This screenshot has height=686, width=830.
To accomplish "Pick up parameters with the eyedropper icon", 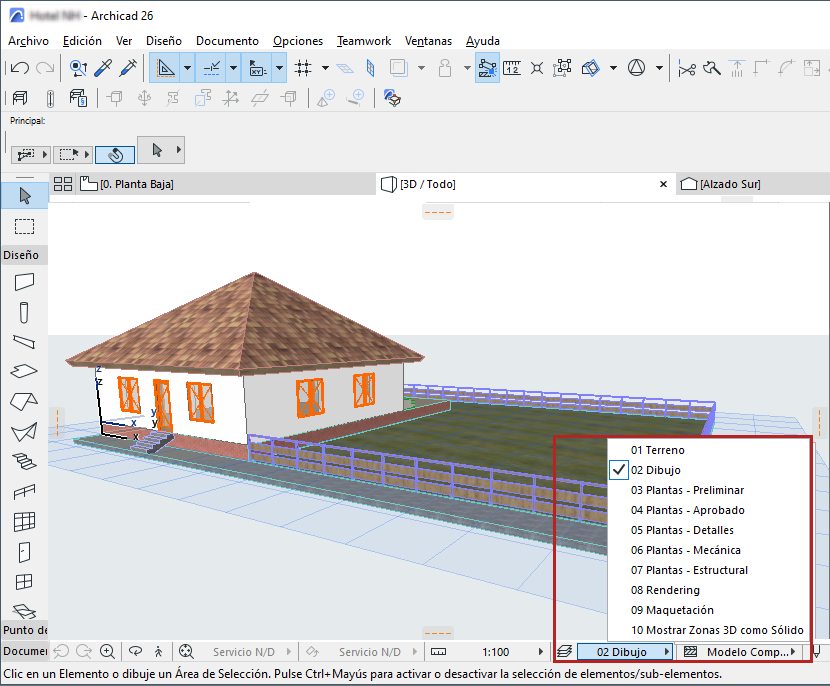I will (102, 68).
